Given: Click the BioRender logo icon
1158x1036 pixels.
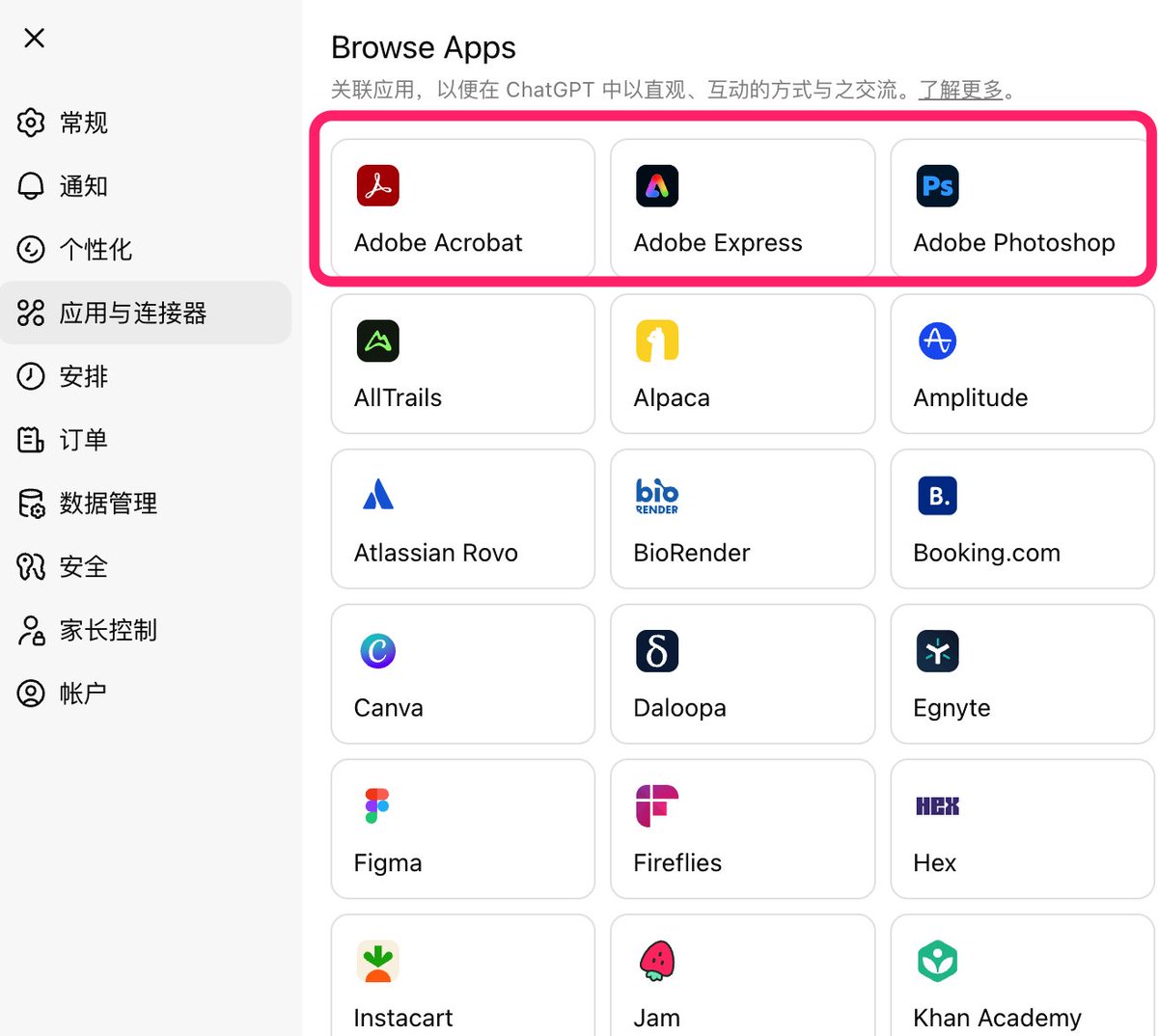Looking at the screenshot, I should [x=657, y=495].
